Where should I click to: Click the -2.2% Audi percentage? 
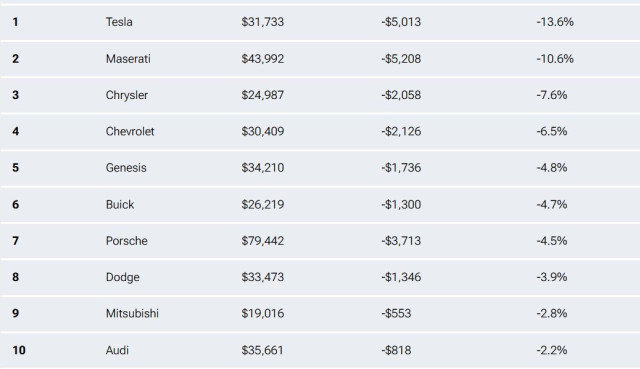(x=552, y=350)
